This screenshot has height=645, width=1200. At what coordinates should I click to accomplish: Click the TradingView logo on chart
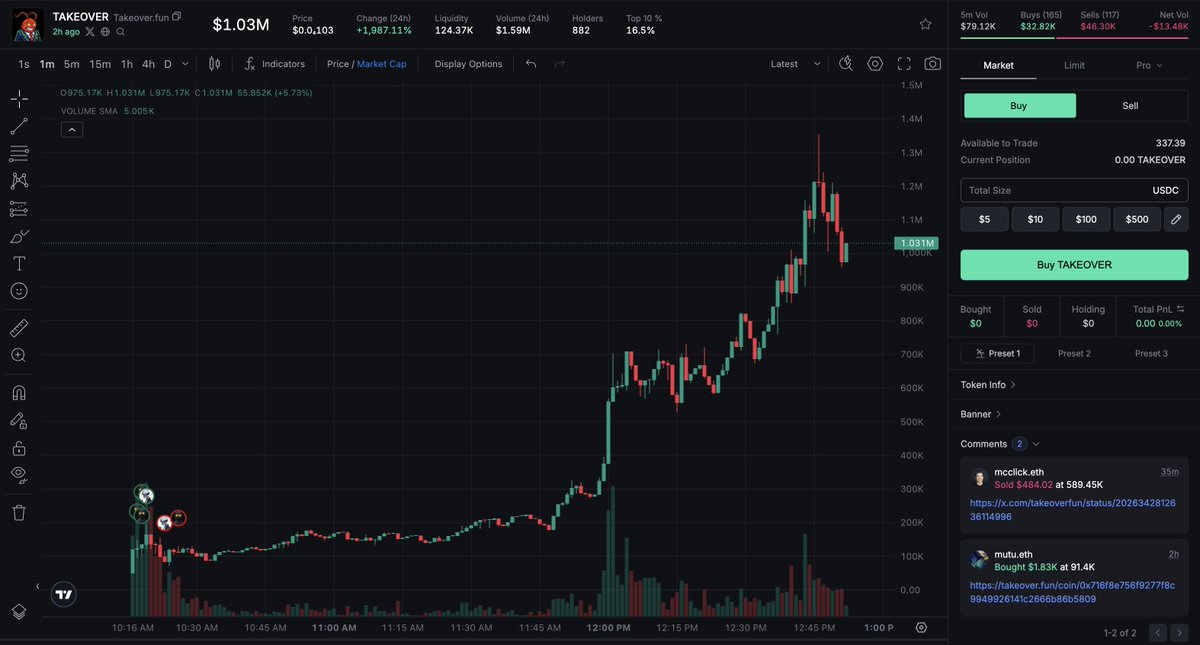(64, 594)
